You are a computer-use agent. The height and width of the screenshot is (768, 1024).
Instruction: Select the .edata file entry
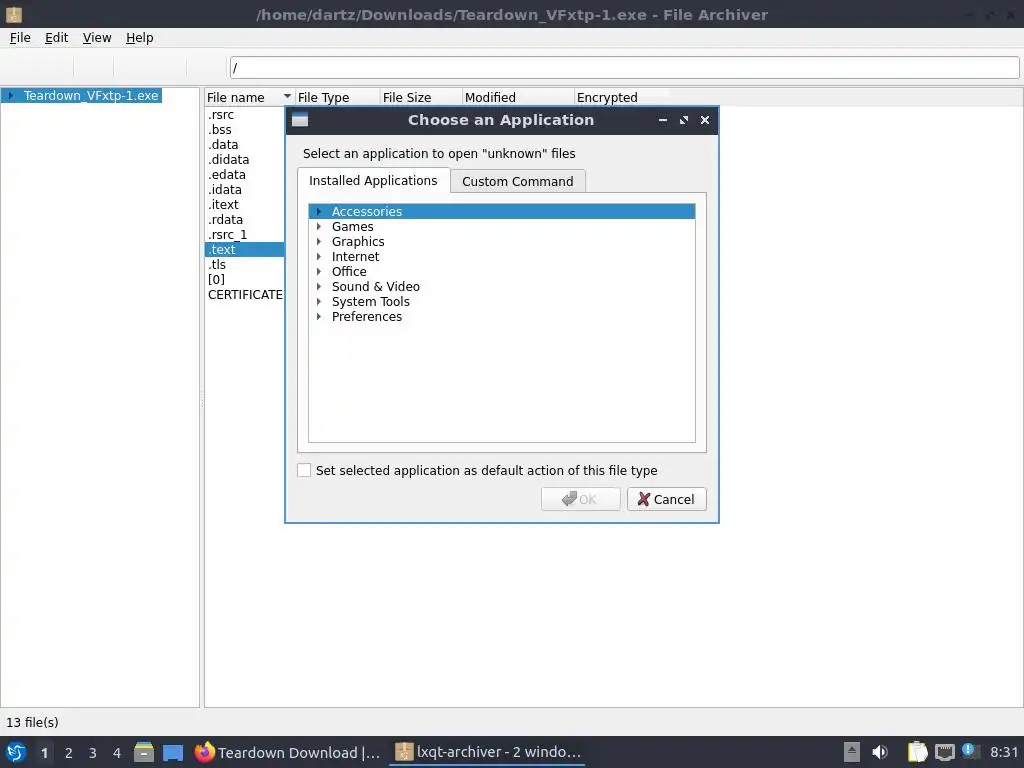227,175
